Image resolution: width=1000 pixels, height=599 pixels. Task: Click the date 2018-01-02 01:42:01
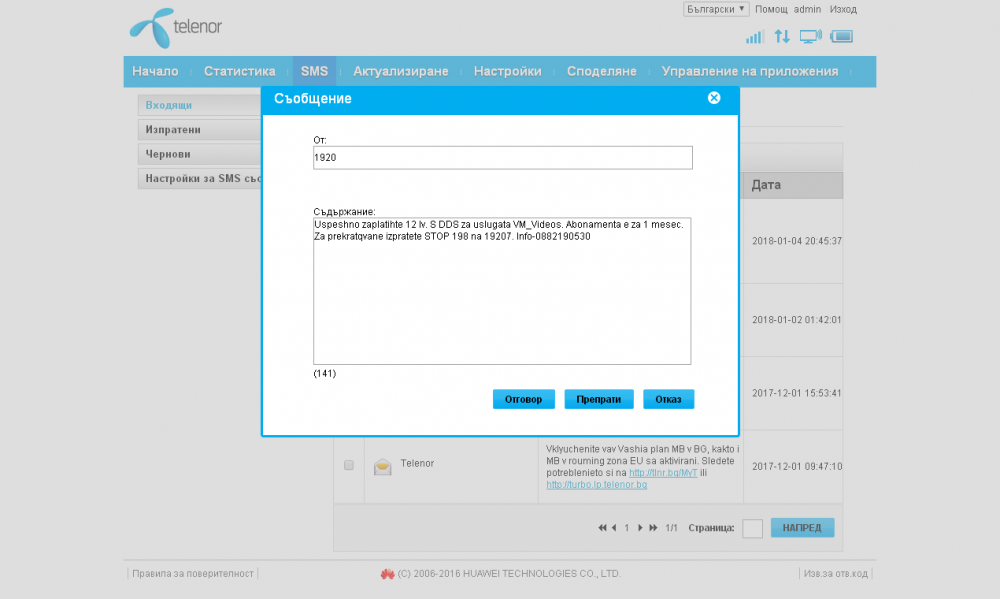[x=797, y=320]
